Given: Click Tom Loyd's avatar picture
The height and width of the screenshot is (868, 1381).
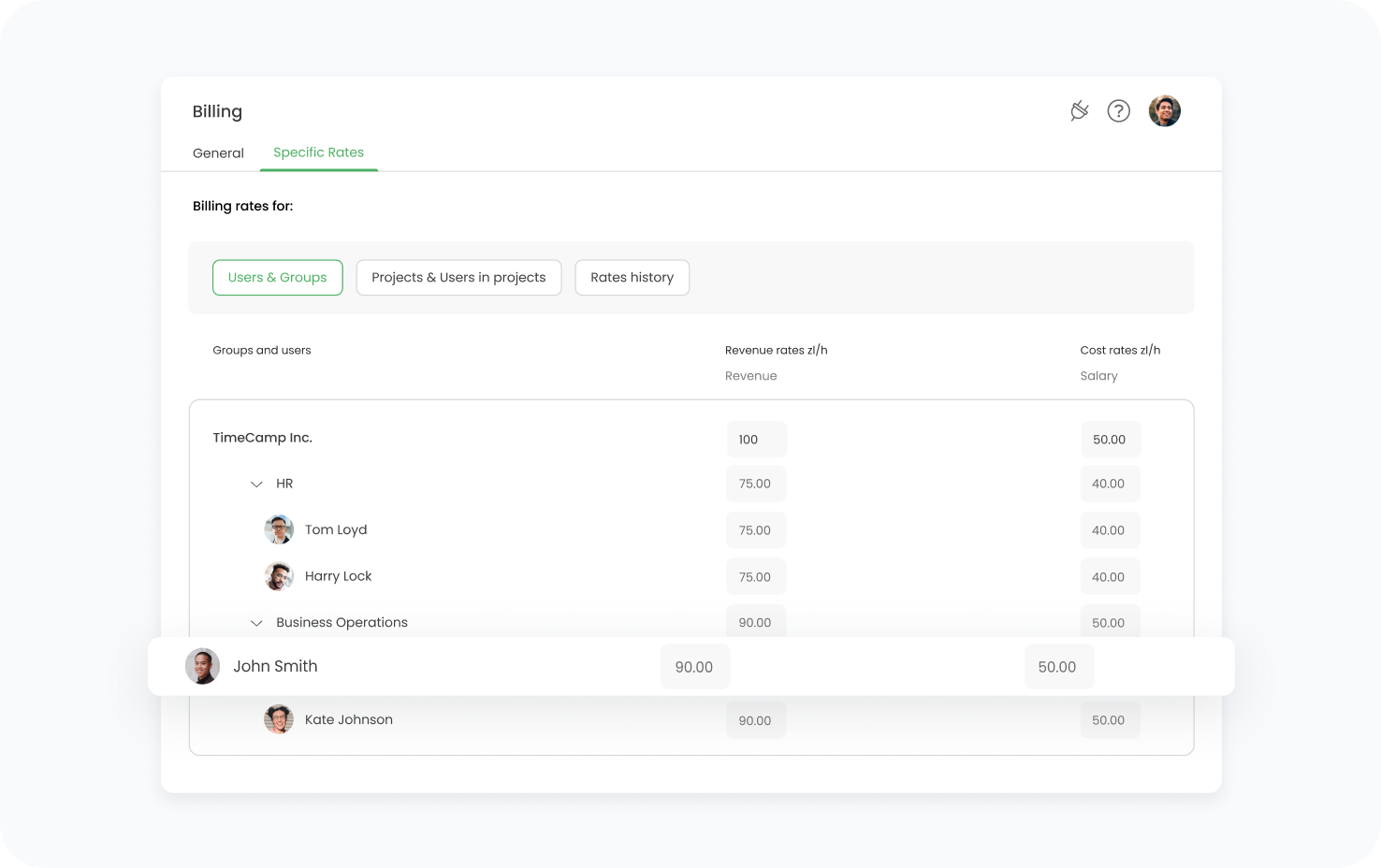Looking at the screenshot, I should (x=279, y=529).
